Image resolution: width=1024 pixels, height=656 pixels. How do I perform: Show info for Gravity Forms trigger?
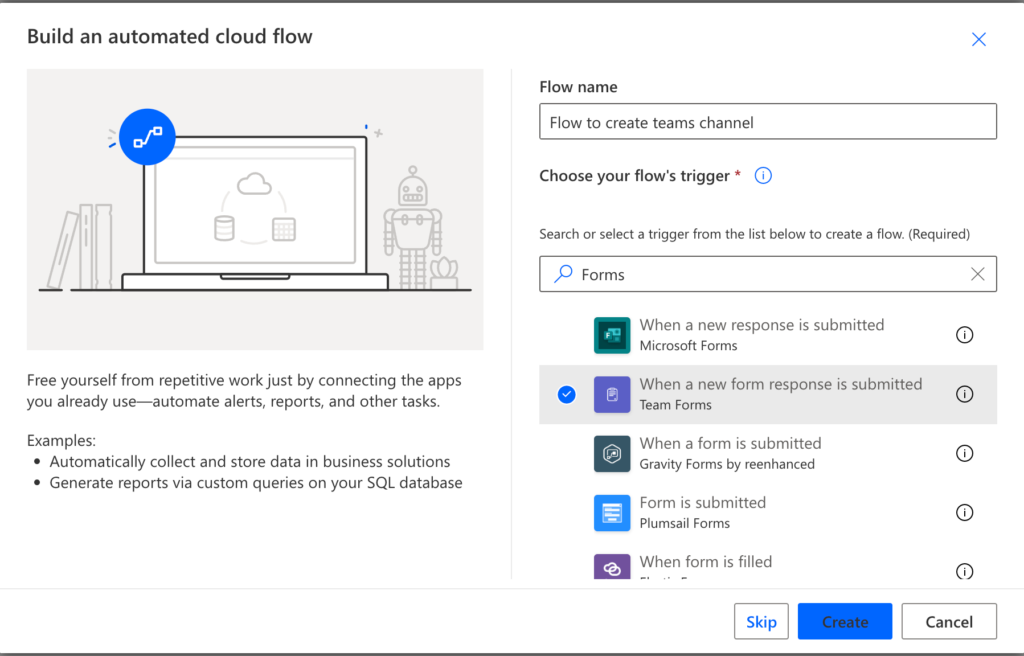965,453
